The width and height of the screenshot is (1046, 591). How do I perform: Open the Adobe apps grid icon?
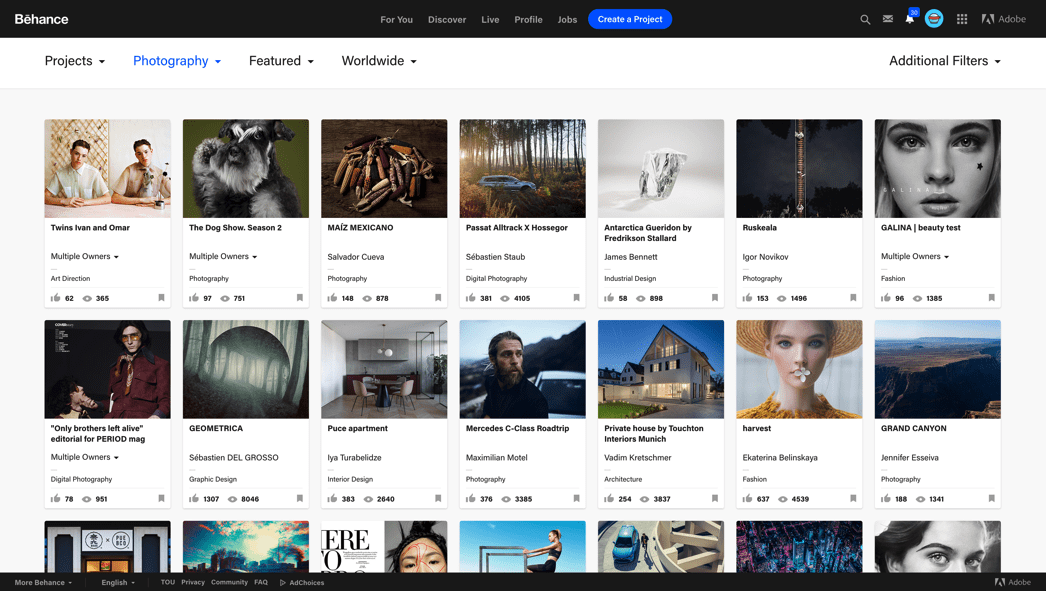(962, 19)
